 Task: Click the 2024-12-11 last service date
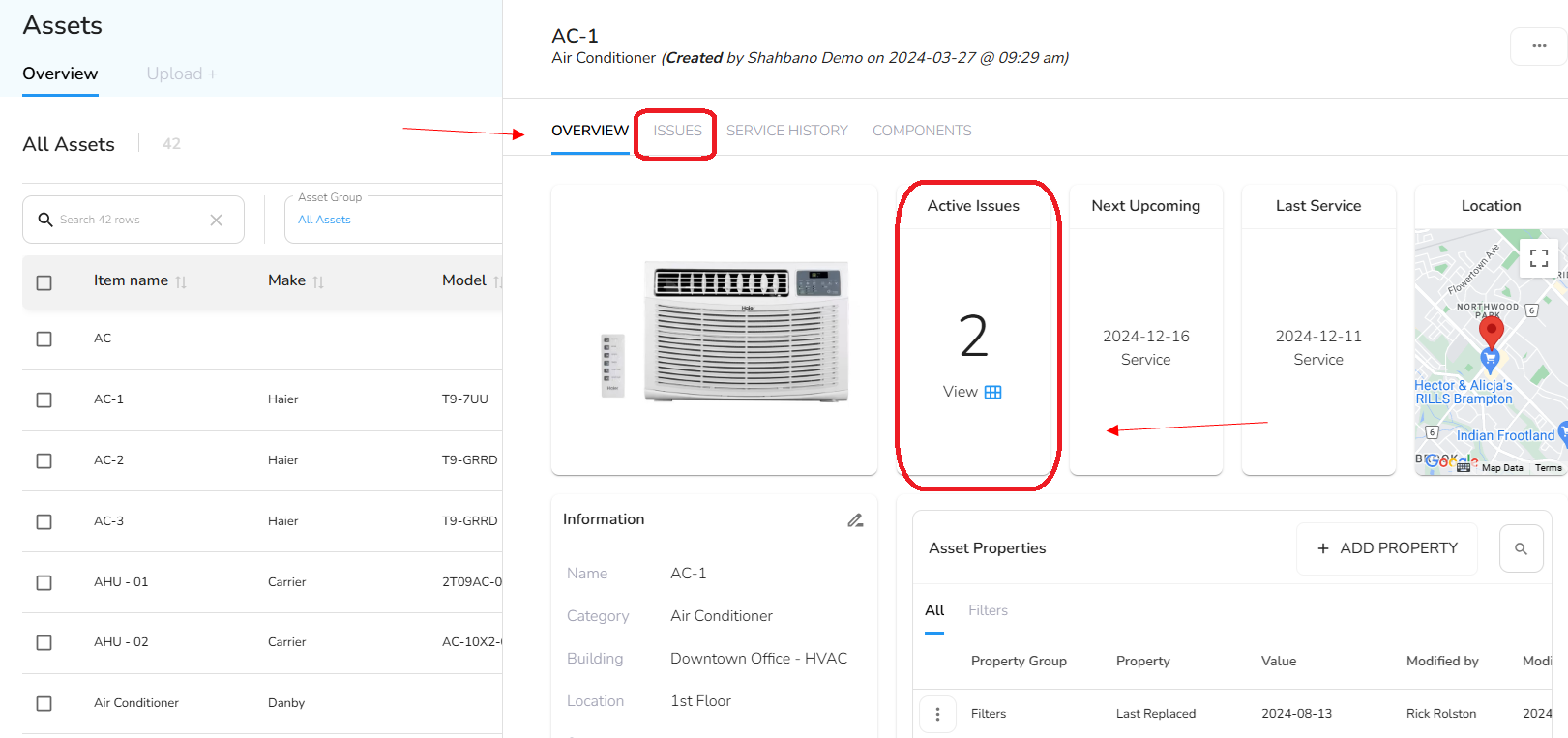tap(1318, 337)
